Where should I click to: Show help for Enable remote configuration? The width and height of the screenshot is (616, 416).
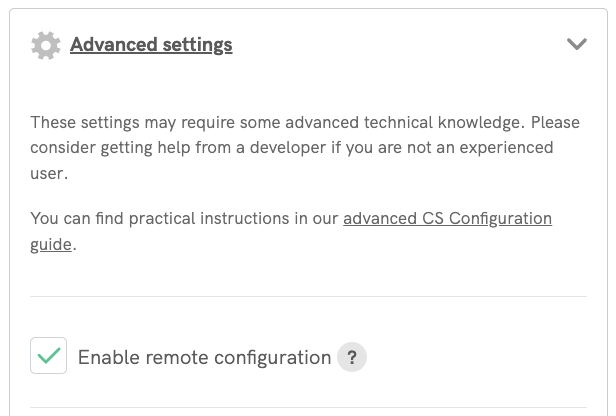coord(351,357)
